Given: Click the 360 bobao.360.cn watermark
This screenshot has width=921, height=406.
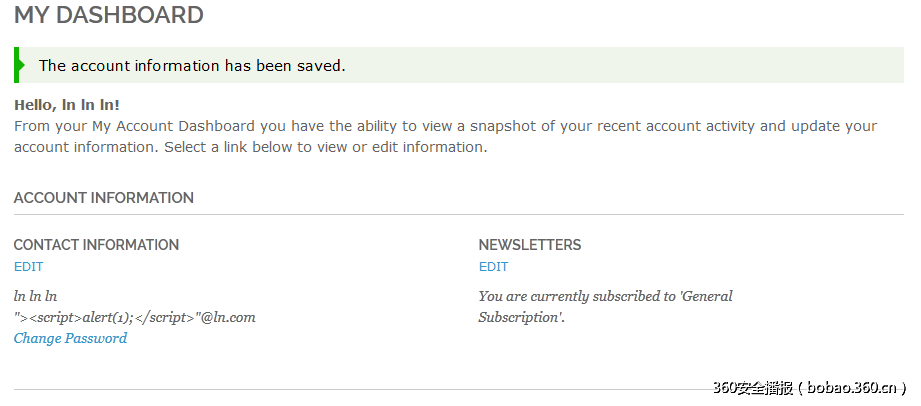Looking at the screenshot, I should coord(808,388).
